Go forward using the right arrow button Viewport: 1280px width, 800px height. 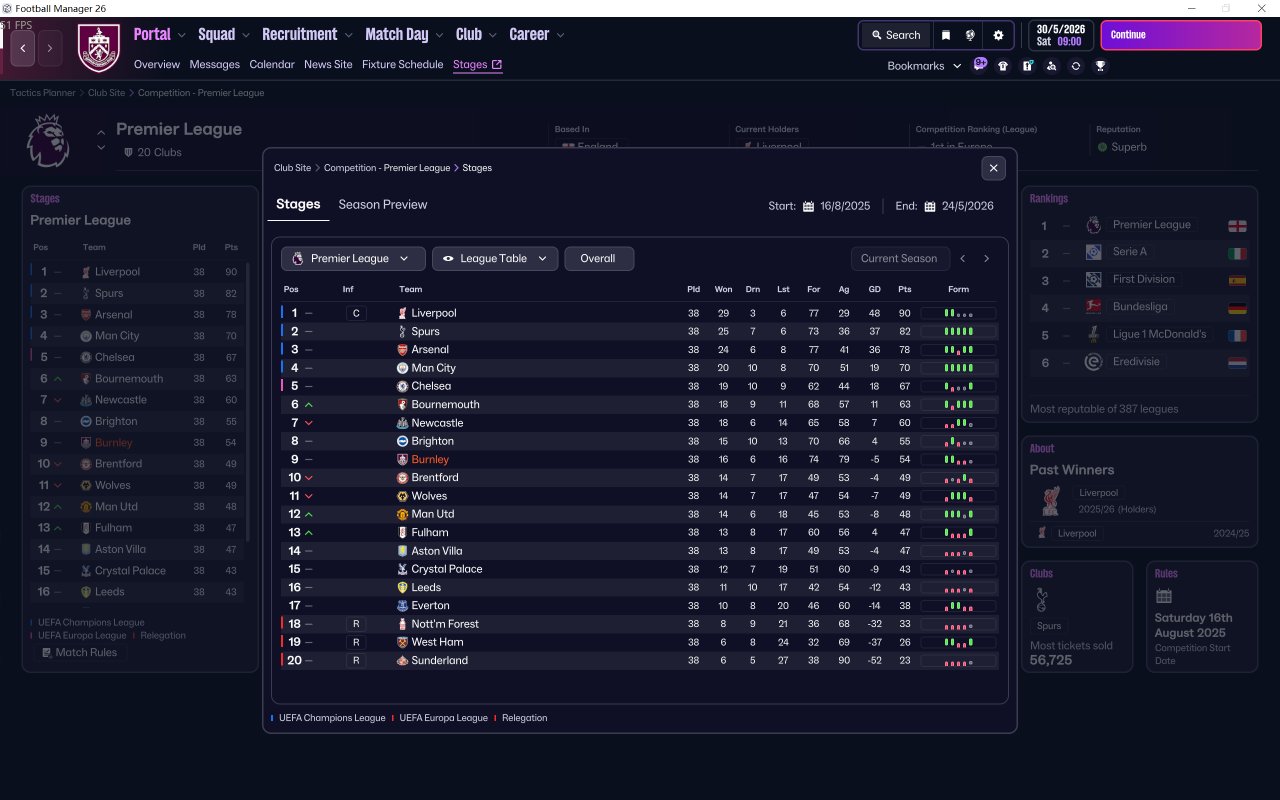pos(50,47)
